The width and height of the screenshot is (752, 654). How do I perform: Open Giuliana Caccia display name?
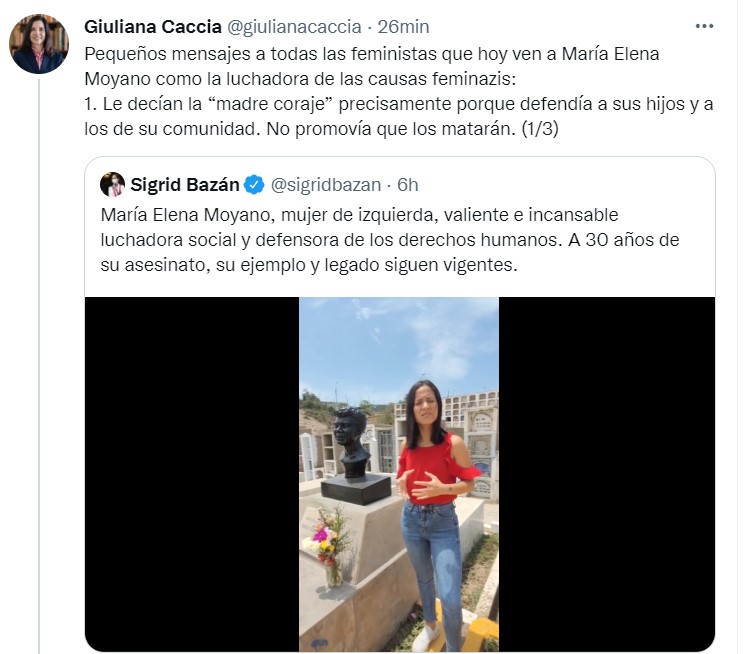tap(153, 27)
